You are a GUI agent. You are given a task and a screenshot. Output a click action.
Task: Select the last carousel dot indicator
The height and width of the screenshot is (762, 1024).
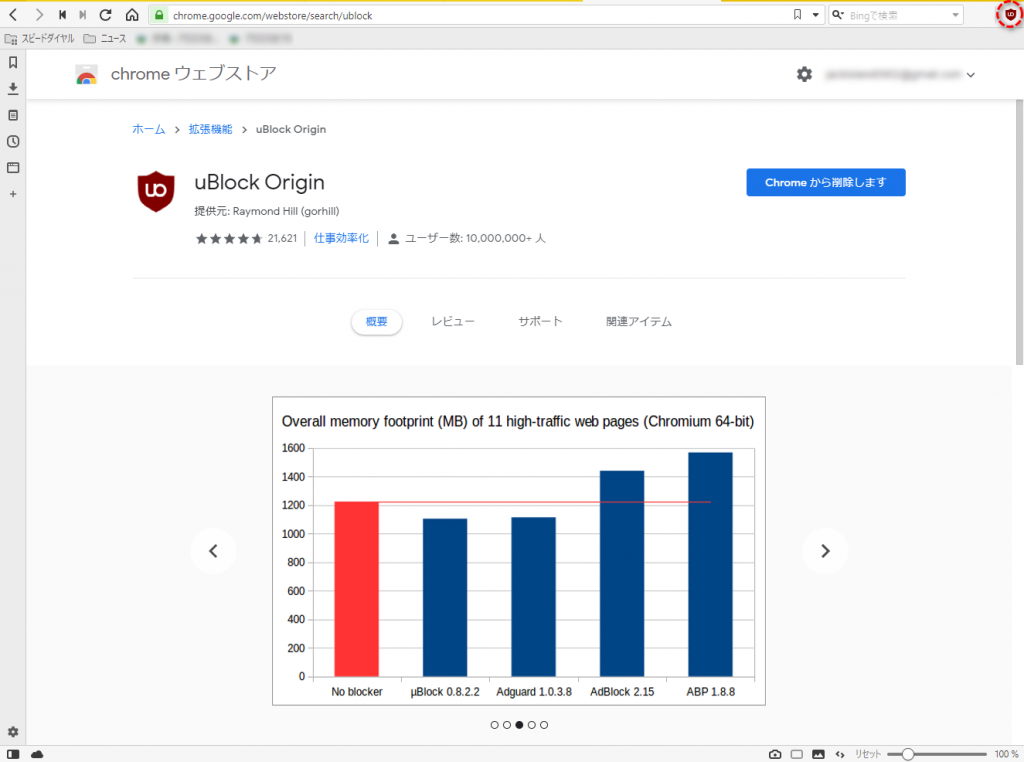[544, 725]
